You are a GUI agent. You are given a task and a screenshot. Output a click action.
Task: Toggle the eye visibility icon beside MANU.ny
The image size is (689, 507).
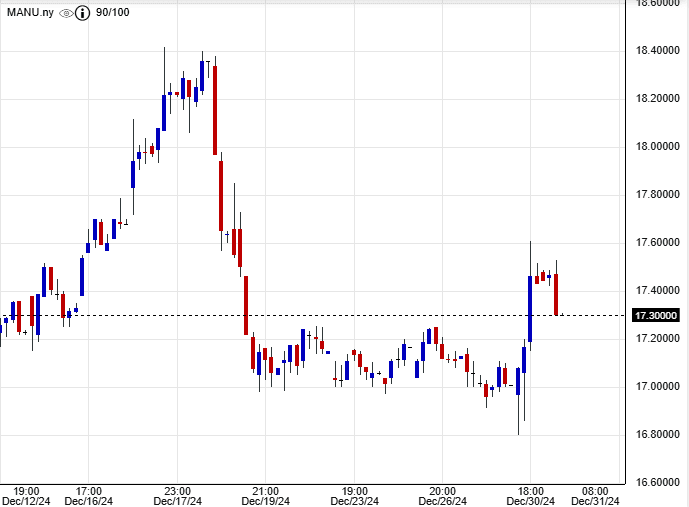(66, 13)
